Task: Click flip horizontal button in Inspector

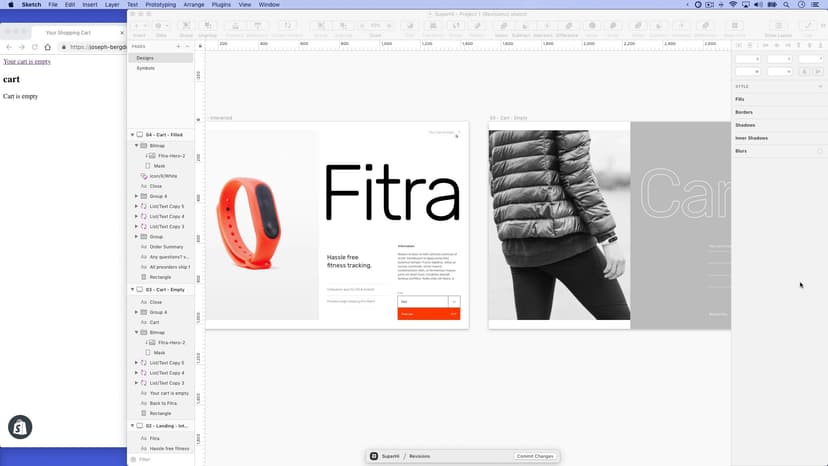Action: (805, 71)
